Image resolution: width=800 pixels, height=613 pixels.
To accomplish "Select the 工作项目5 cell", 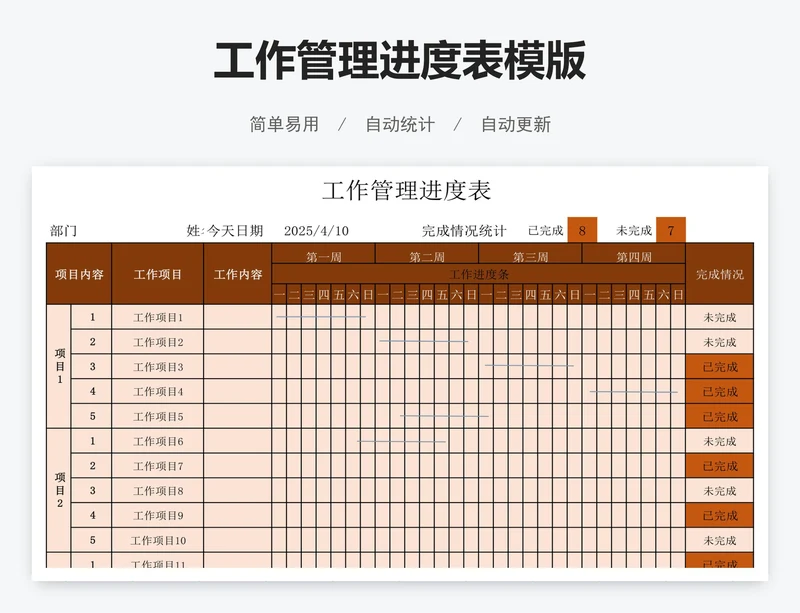I will (158, 416).
